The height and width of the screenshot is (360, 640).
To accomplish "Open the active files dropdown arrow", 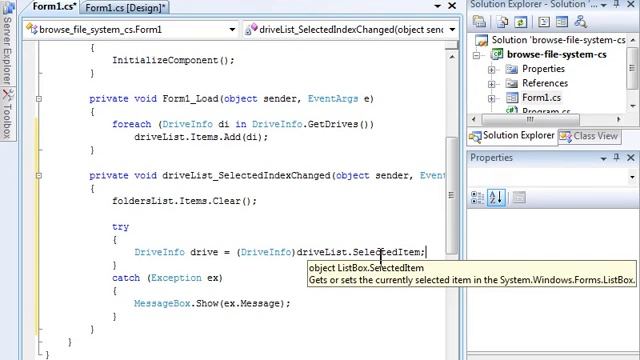I will [437, 6].
